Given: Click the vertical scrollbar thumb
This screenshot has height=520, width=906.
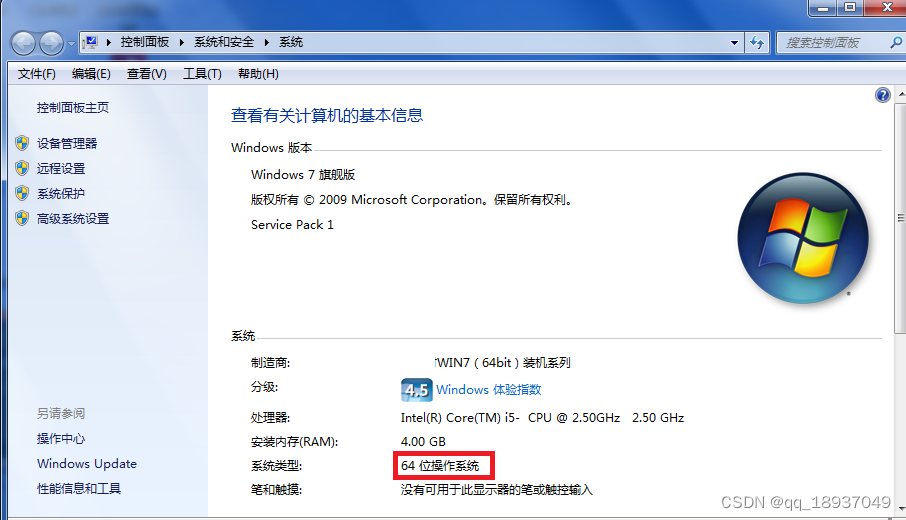Looking at the screenshot, I should pos(900,218).
